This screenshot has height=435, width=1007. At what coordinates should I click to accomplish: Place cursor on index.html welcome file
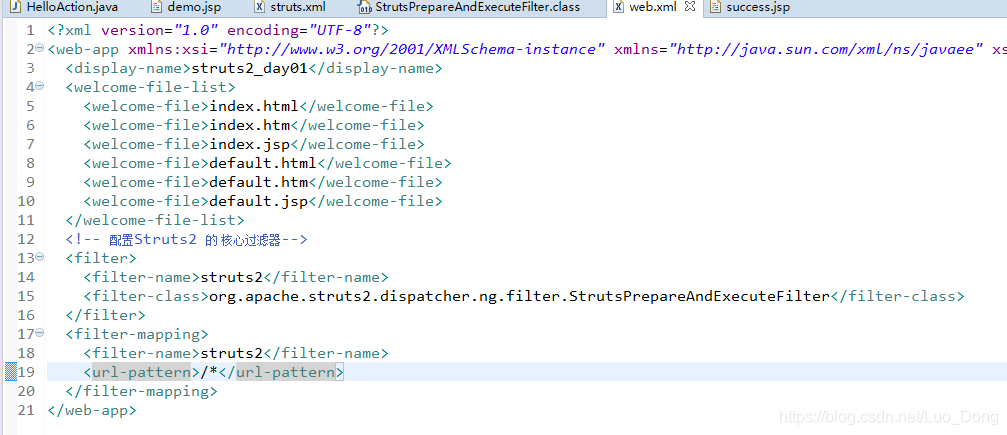point(254,106)
